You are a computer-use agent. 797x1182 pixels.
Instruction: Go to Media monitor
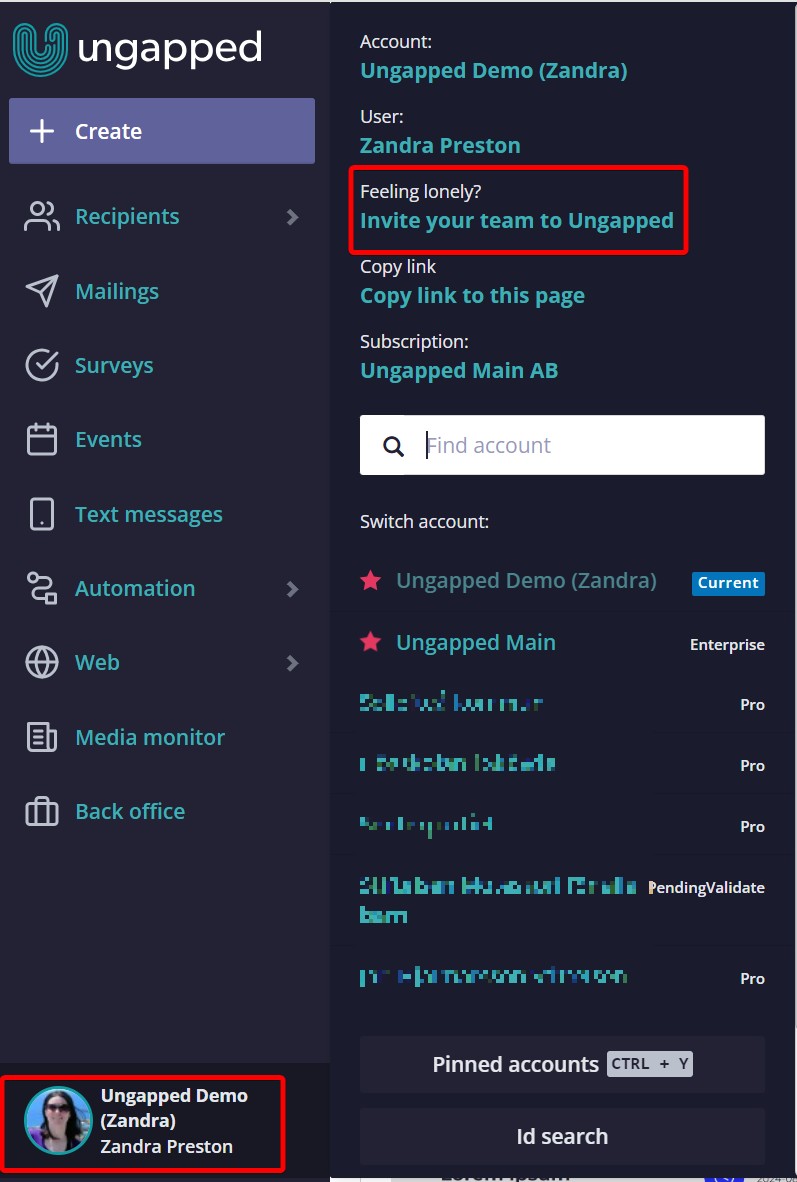click(x=150, y=736)
